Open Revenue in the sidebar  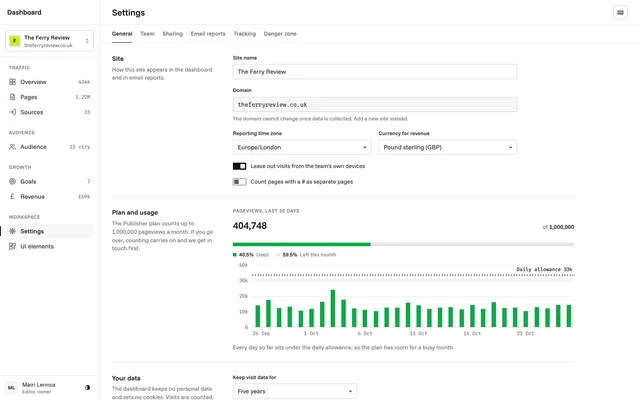pyautogui.click(x=49, y=196)
